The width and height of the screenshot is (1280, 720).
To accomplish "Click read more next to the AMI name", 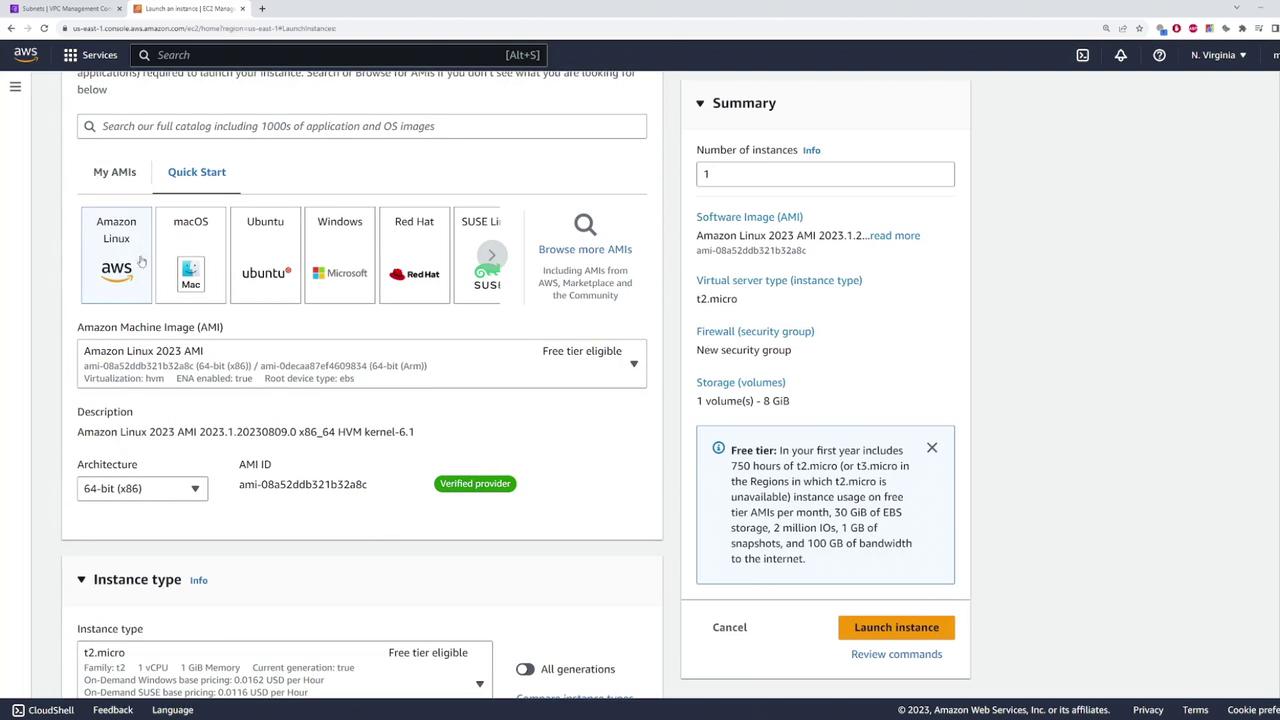I will click(x=895, y=236).
